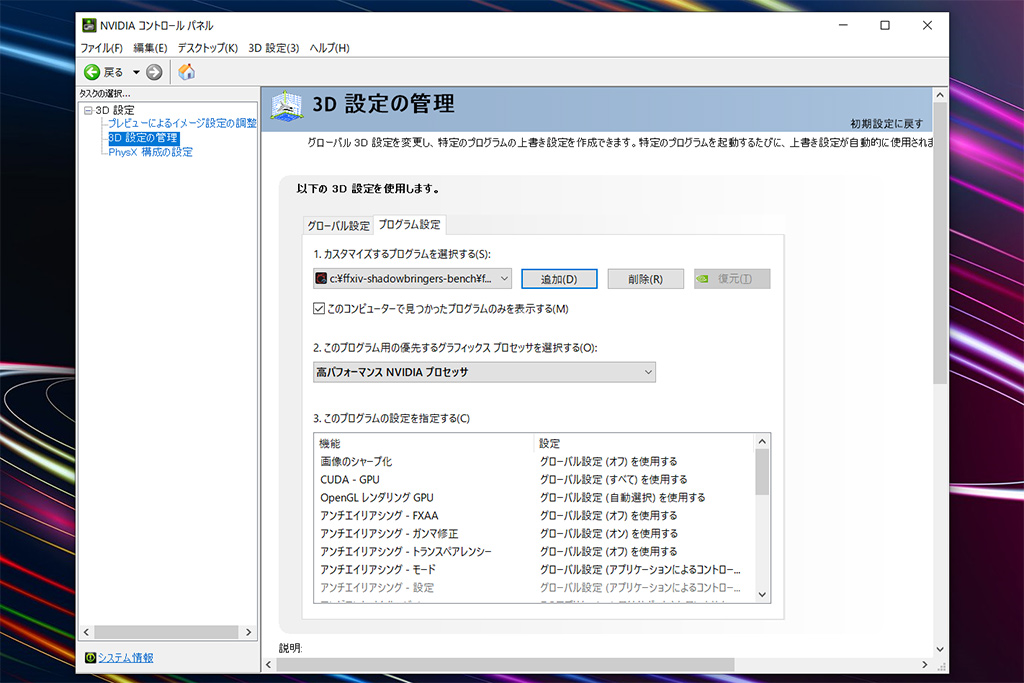Viewport: 1024px width, 683px height.
Task: Click the 機能 column header
Action: click(424, 443)
